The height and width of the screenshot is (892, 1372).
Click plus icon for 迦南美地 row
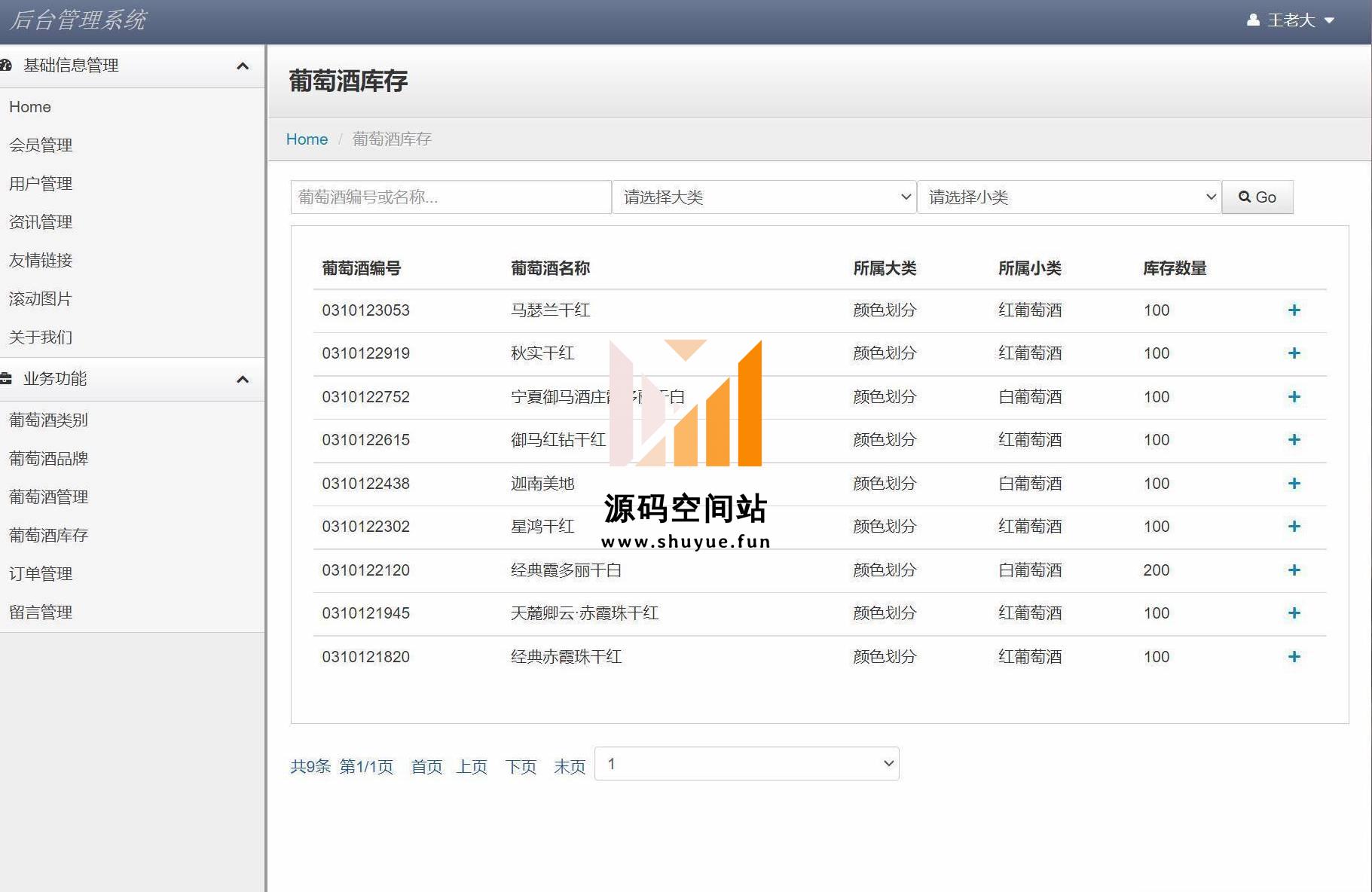tap(1294, 484)
